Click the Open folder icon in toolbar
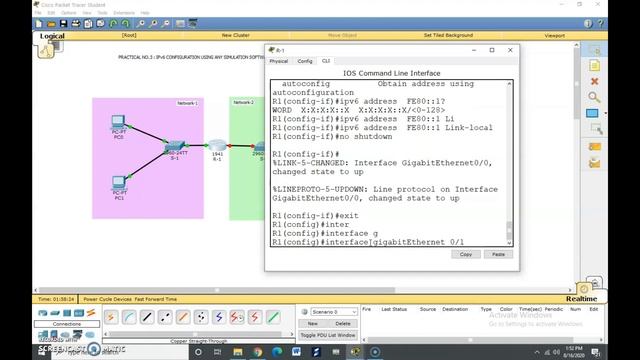640x360 pixels. pyautogui.click(x=51, y=24)
